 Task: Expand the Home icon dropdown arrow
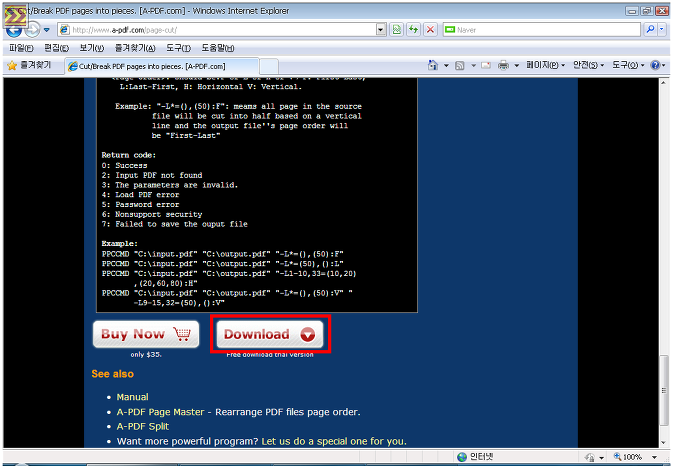click(446, 65)
